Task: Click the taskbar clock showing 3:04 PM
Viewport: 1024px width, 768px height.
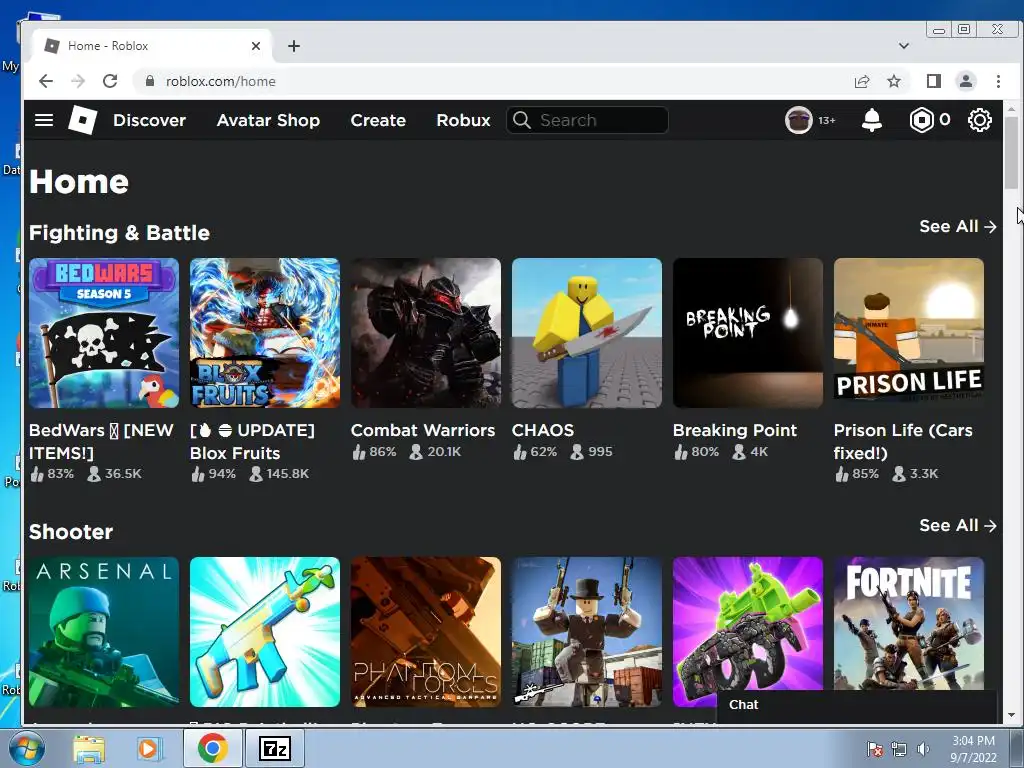Action: (973, 749)
